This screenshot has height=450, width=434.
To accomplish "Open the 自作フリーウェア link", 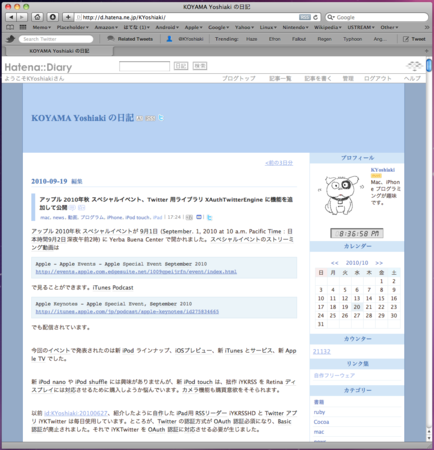I will [334, 376].
